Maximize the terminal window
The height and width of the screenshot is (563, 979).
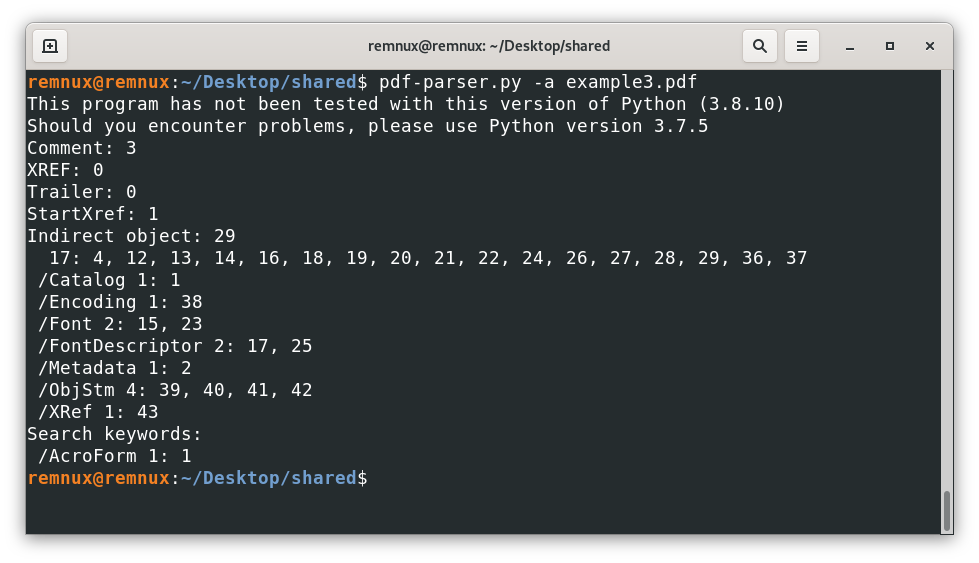(x=890, y=46)
